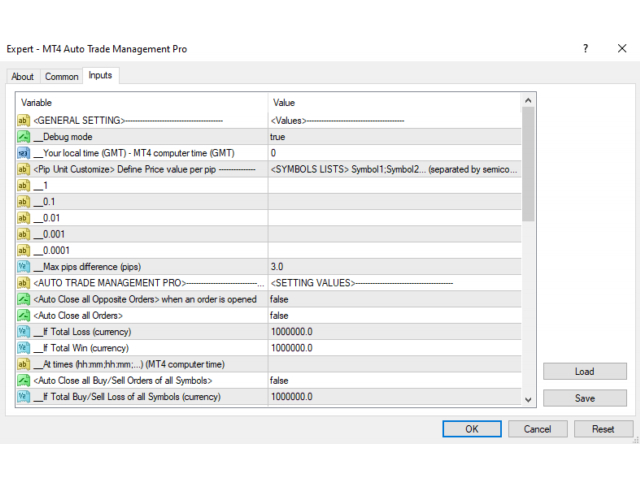Select the '<SETTING VALUES>' value cell
640x480 pixels.
[x=395, y=283]
